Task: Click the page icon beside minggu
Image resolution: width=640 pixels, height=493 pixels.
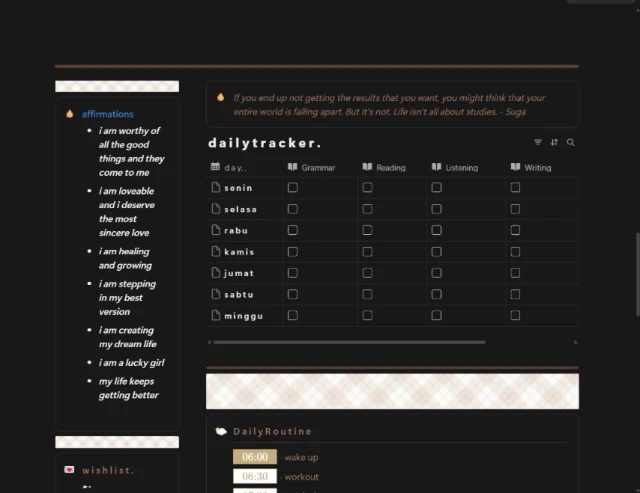Action: [216, 315]
